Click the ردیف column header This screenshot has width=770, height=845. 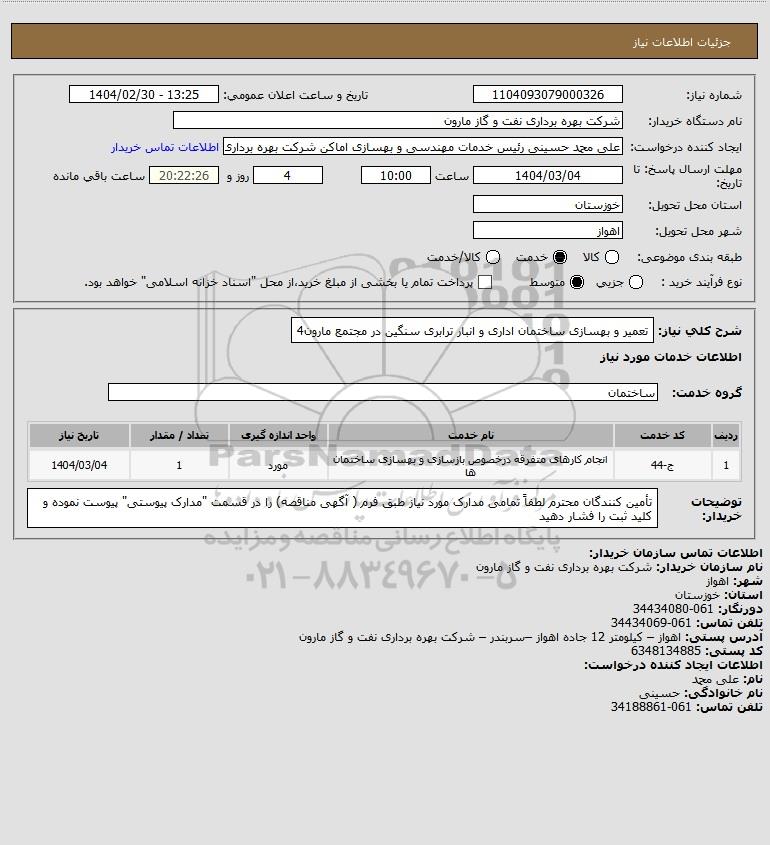click(726, 435)
